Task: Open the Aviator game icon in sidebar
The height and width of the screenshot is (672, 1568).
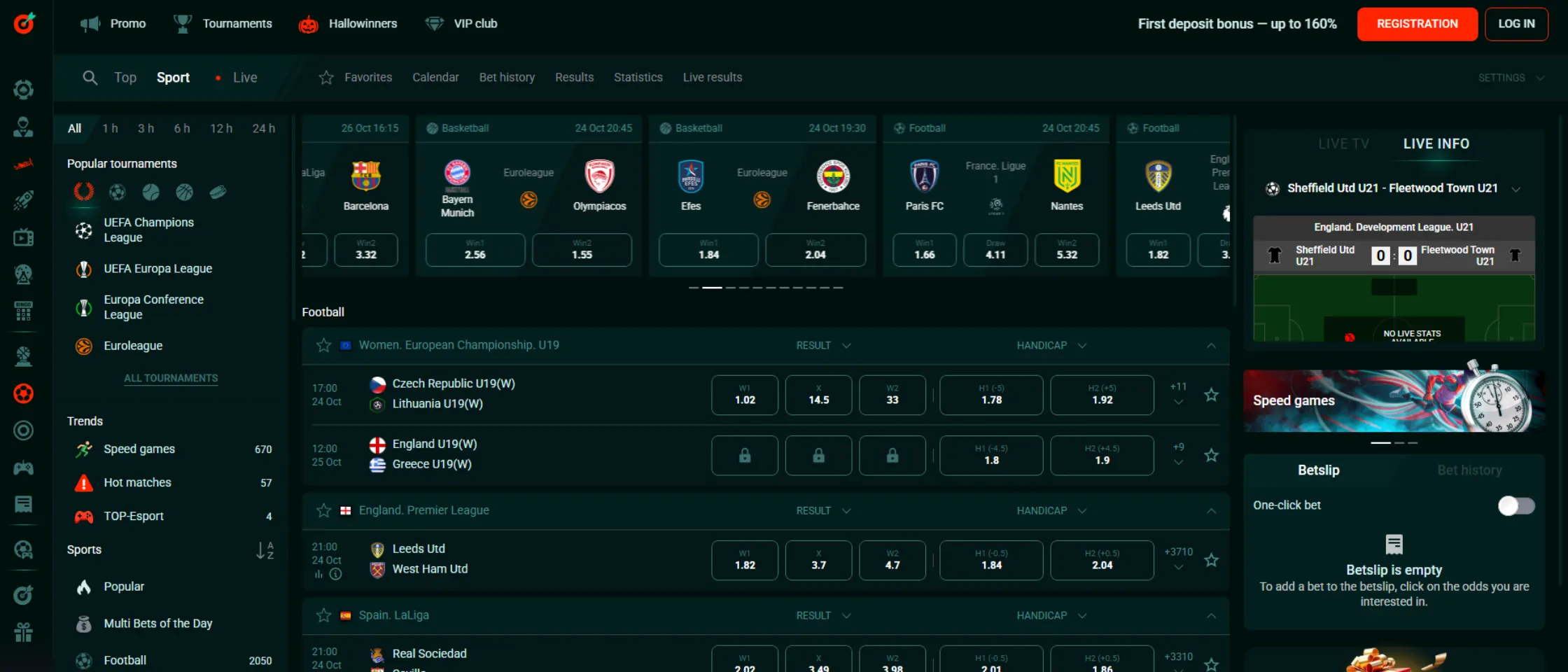Action: click(24, 164)
